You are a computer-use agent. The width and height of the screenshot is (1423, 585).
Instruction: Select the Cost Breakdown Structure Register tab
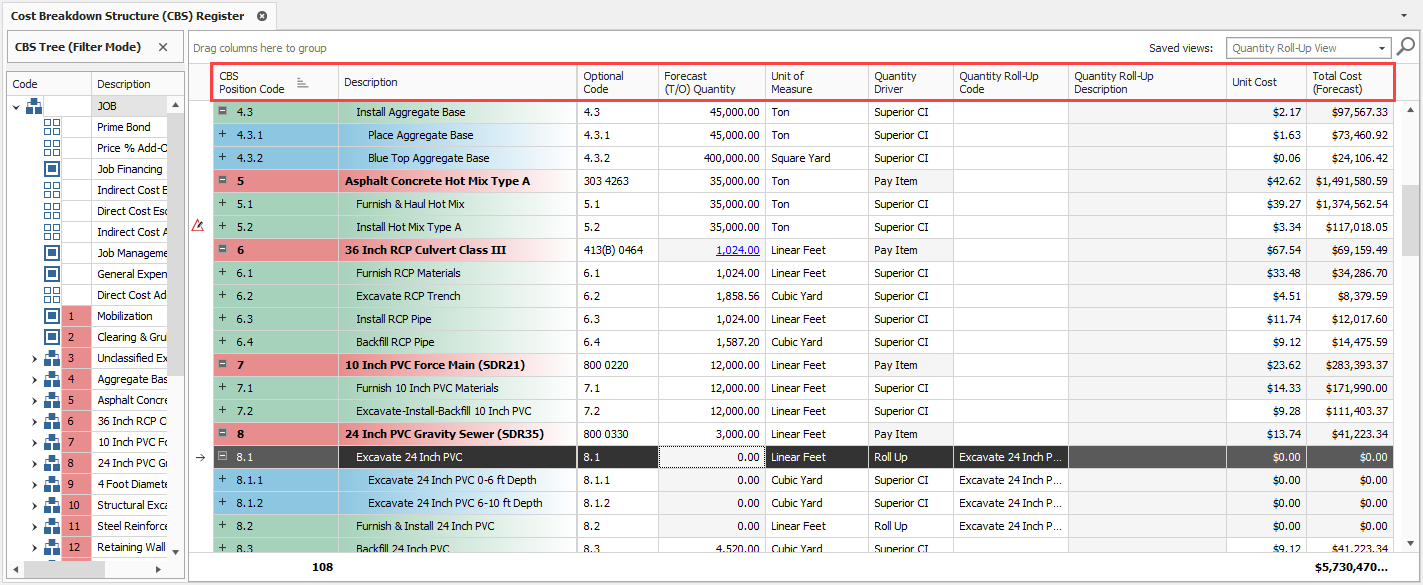click(x=127, y=16)
